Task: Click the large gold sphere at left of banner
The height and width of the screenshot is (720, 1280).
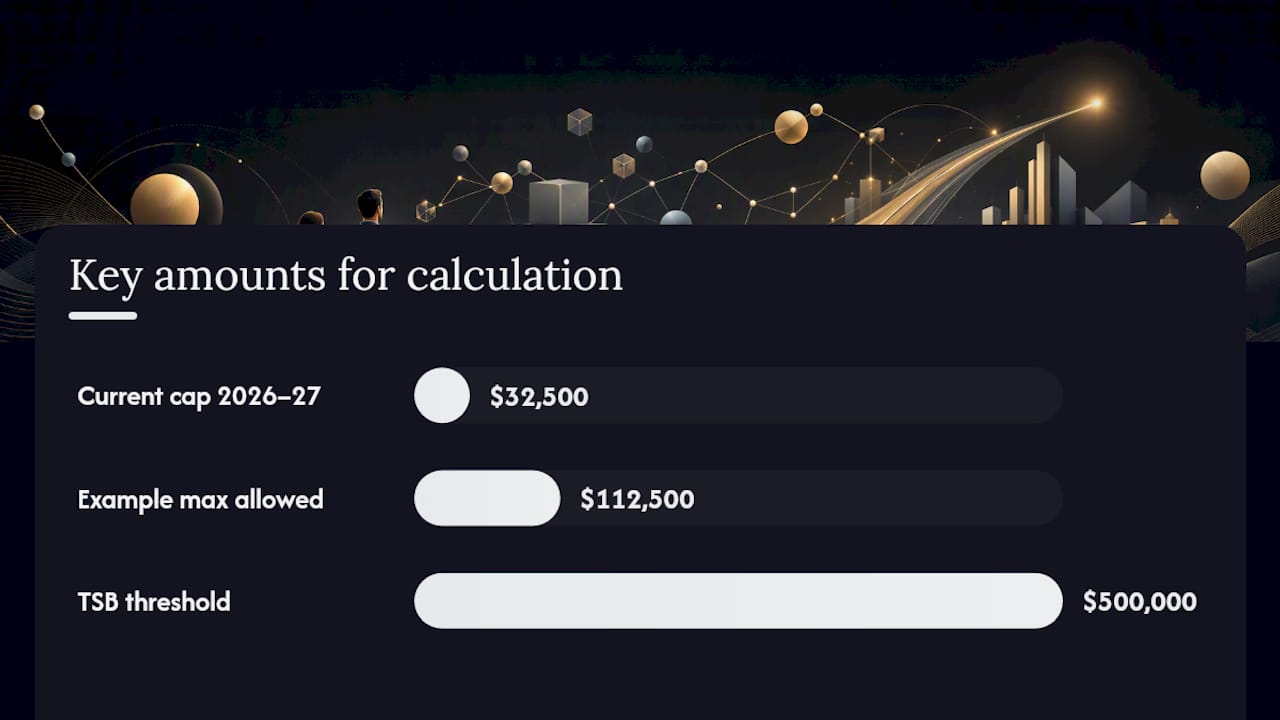Action: [x=165, y=199]
